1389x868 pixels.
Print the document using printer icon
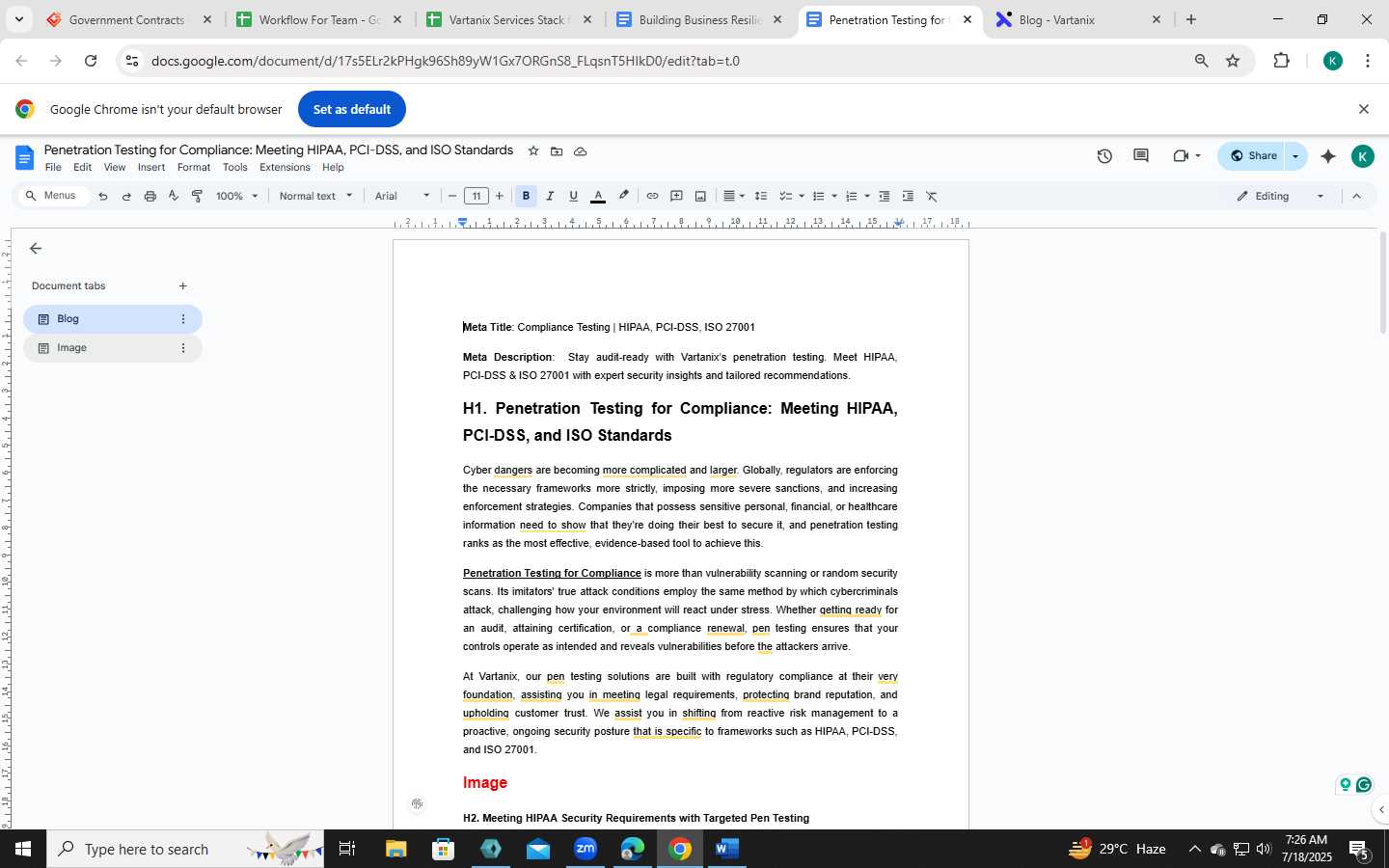[x=150, y=196]
